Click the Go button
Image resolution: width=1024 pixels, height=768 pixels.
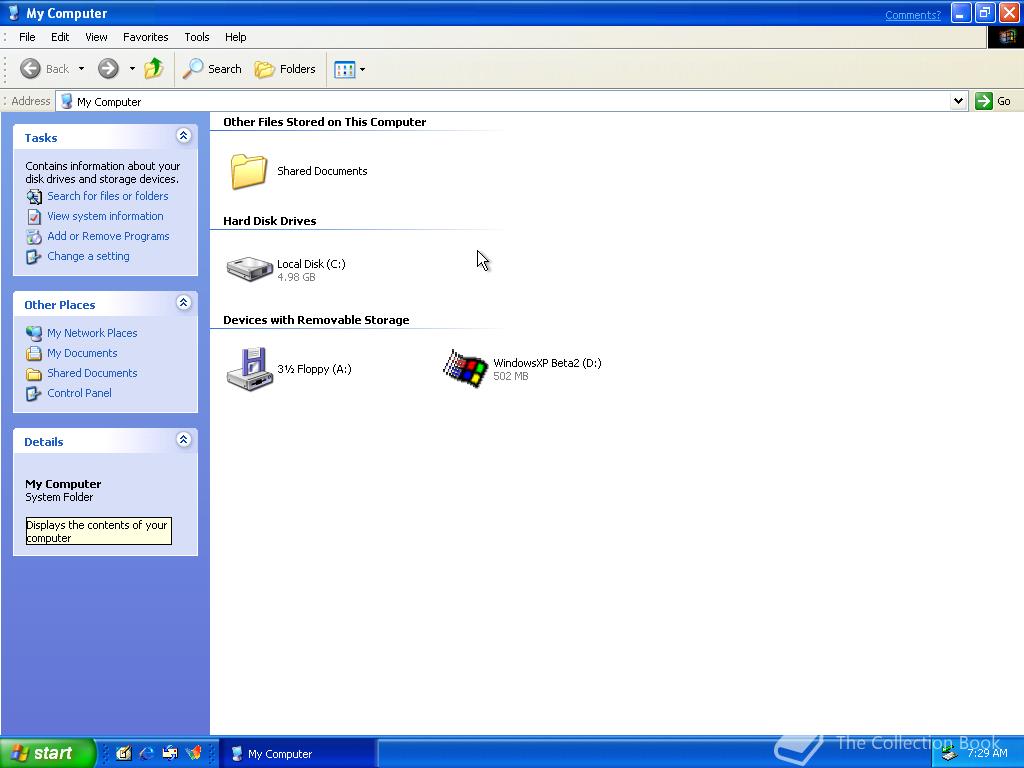coord(993,101)
